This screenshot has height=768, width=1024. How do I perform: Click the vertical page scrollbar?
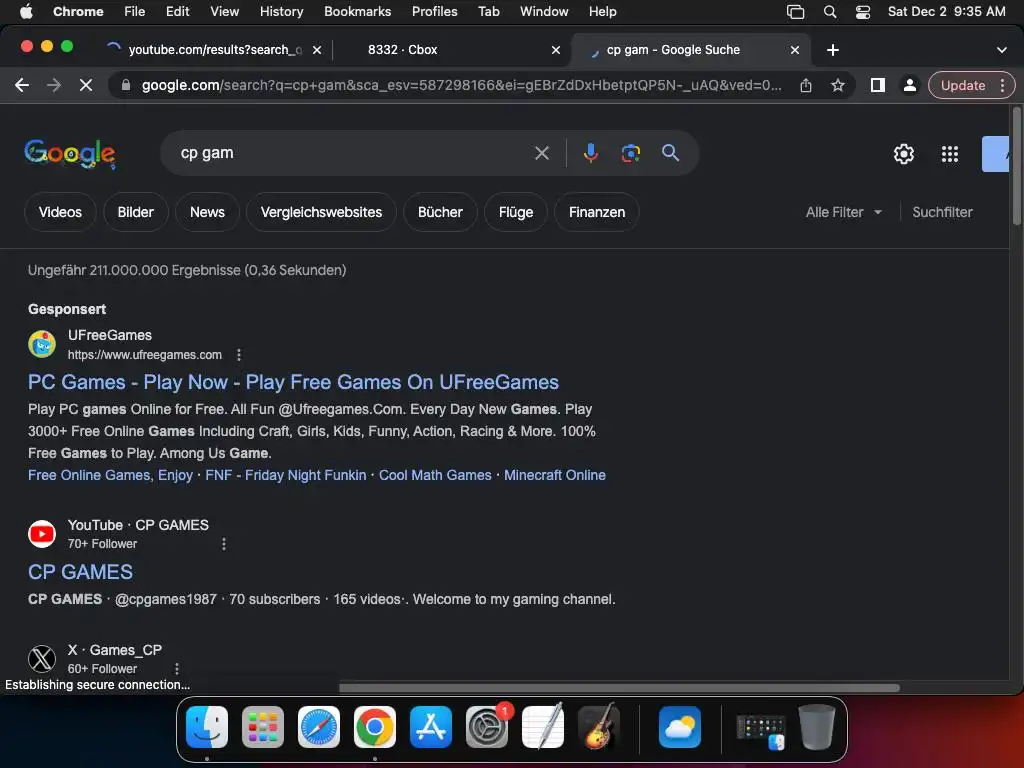1016,167
